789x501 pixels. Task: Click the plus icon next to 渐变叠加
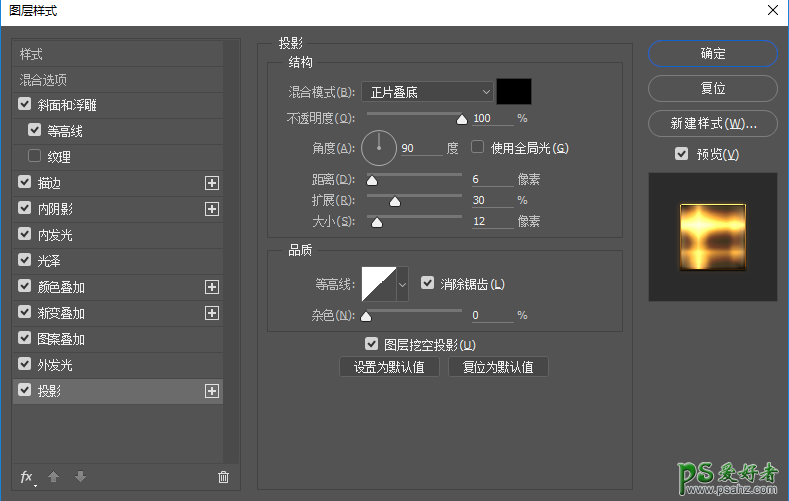(x=211, y=313)
